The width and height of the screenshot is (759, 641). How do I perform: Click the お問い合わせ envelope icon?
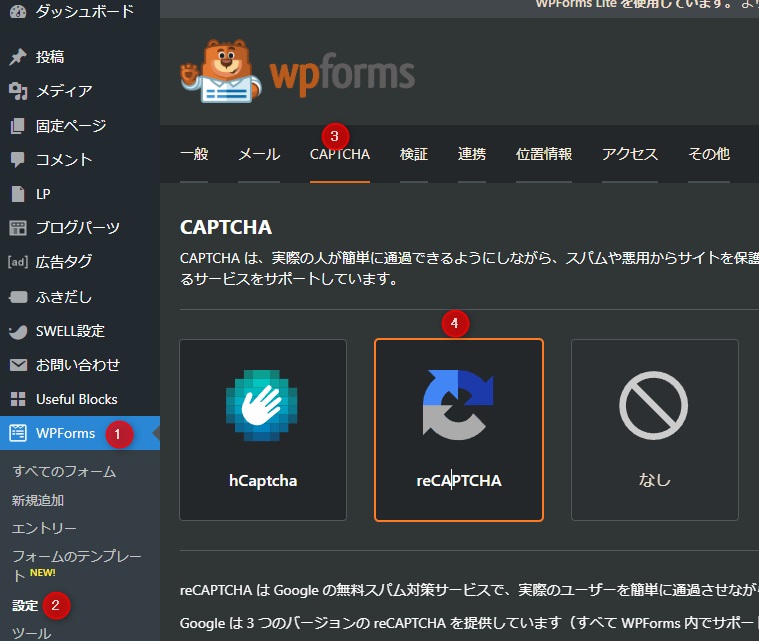pos(18,365)
